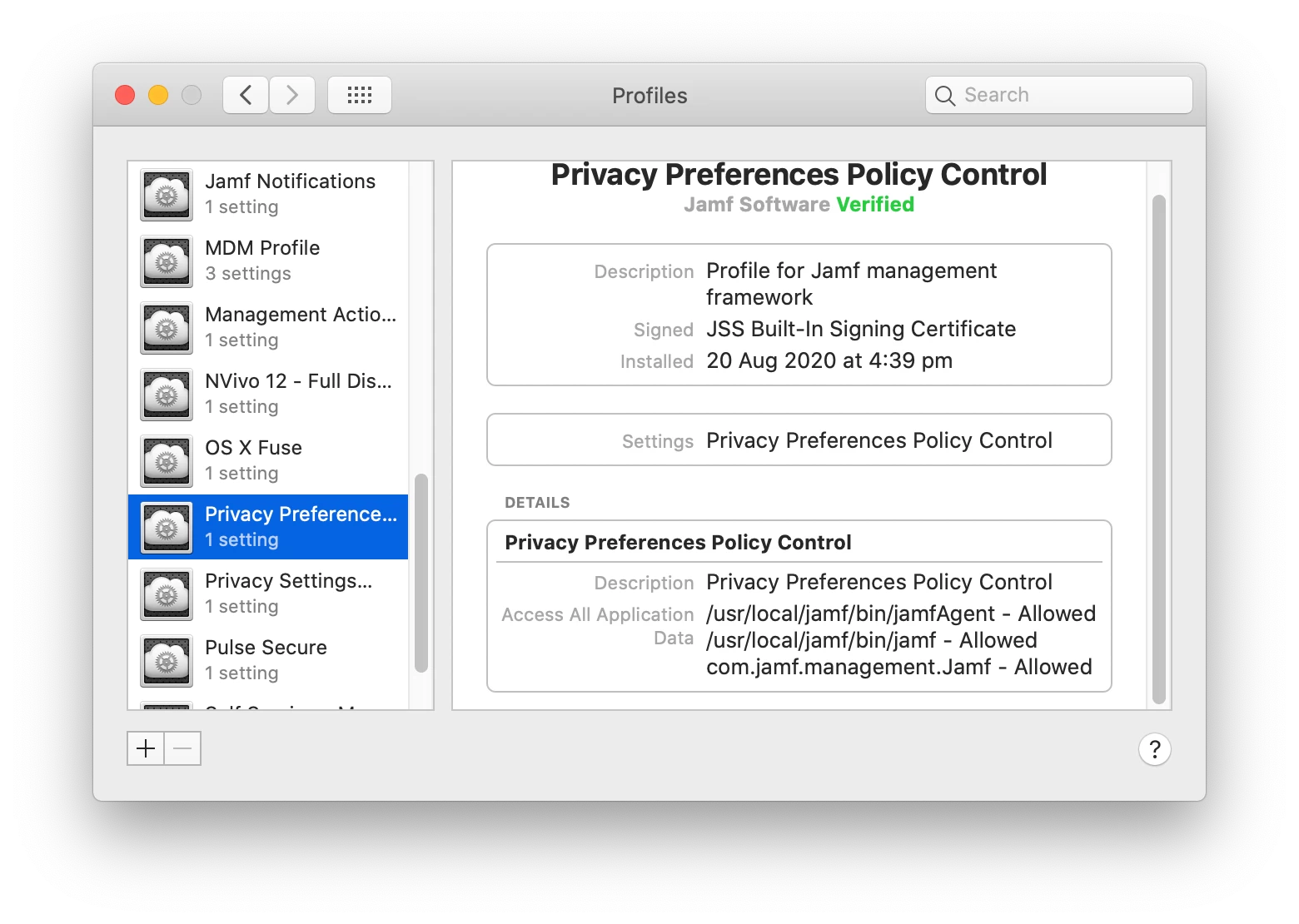Open help with the question mark button
The height and width of the screenshot is (924, 1299).
coord(1155,749)
